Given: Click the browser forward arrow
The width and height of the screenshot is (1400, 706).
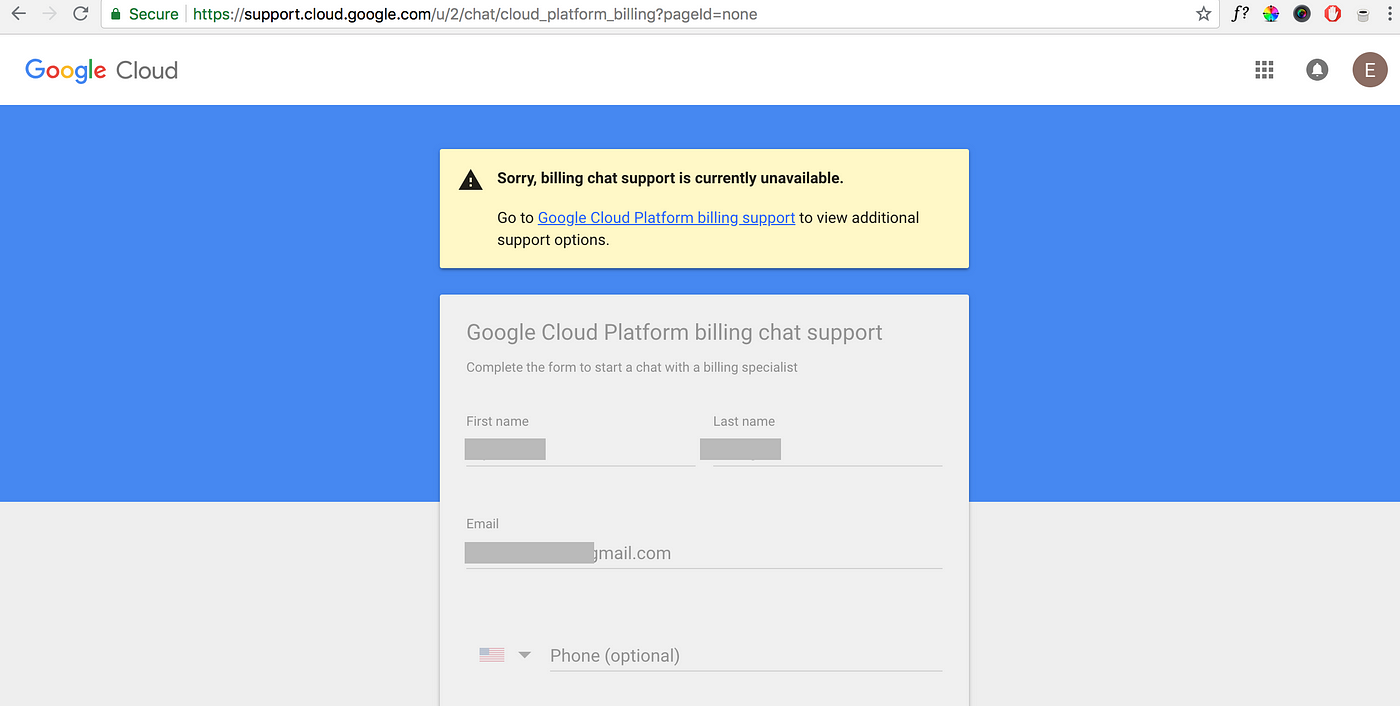Looking at the screenshot, I should (50, 15).
